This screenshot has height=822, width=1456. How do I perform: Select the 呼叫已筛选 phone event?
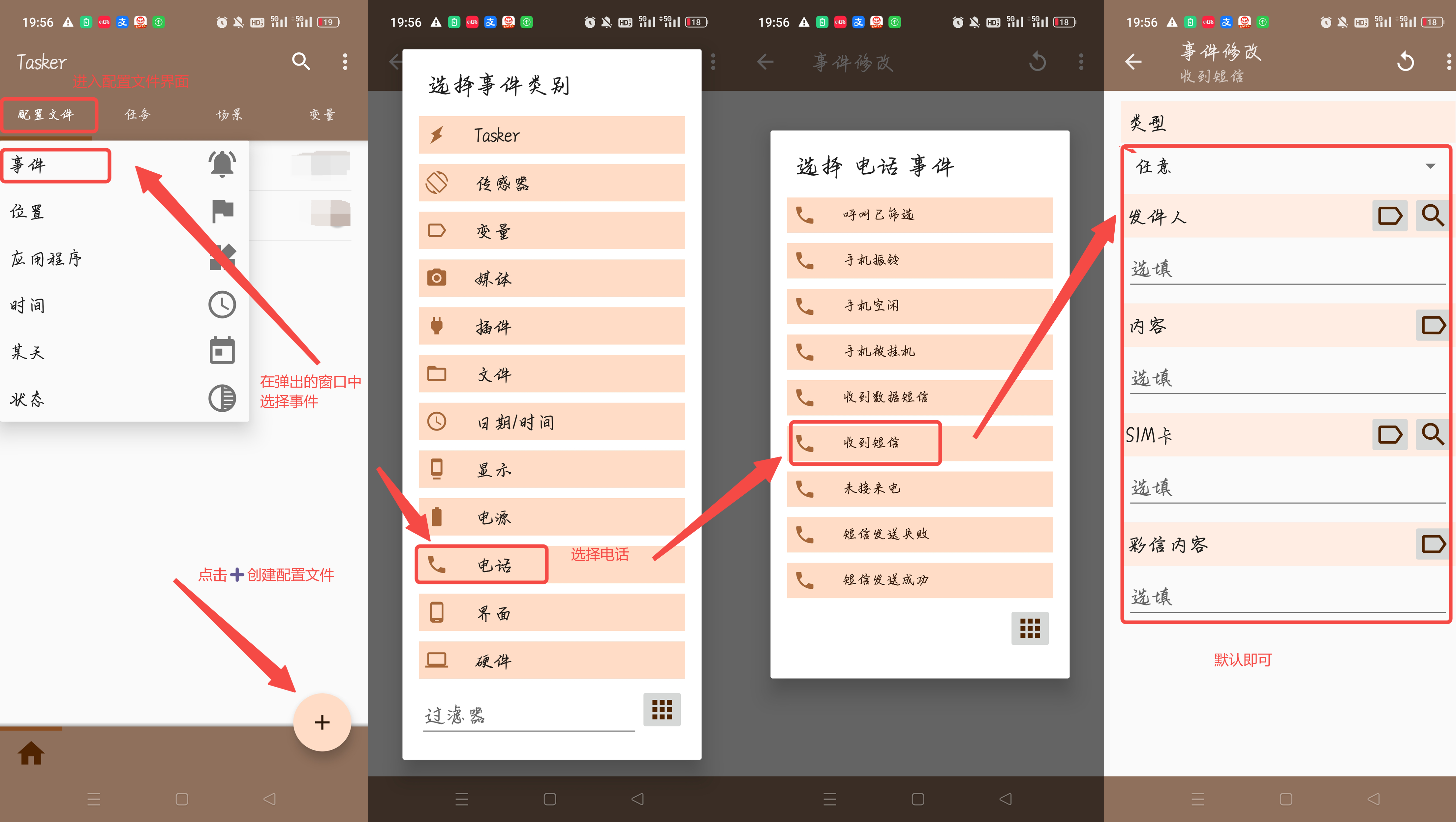(920, 215)
